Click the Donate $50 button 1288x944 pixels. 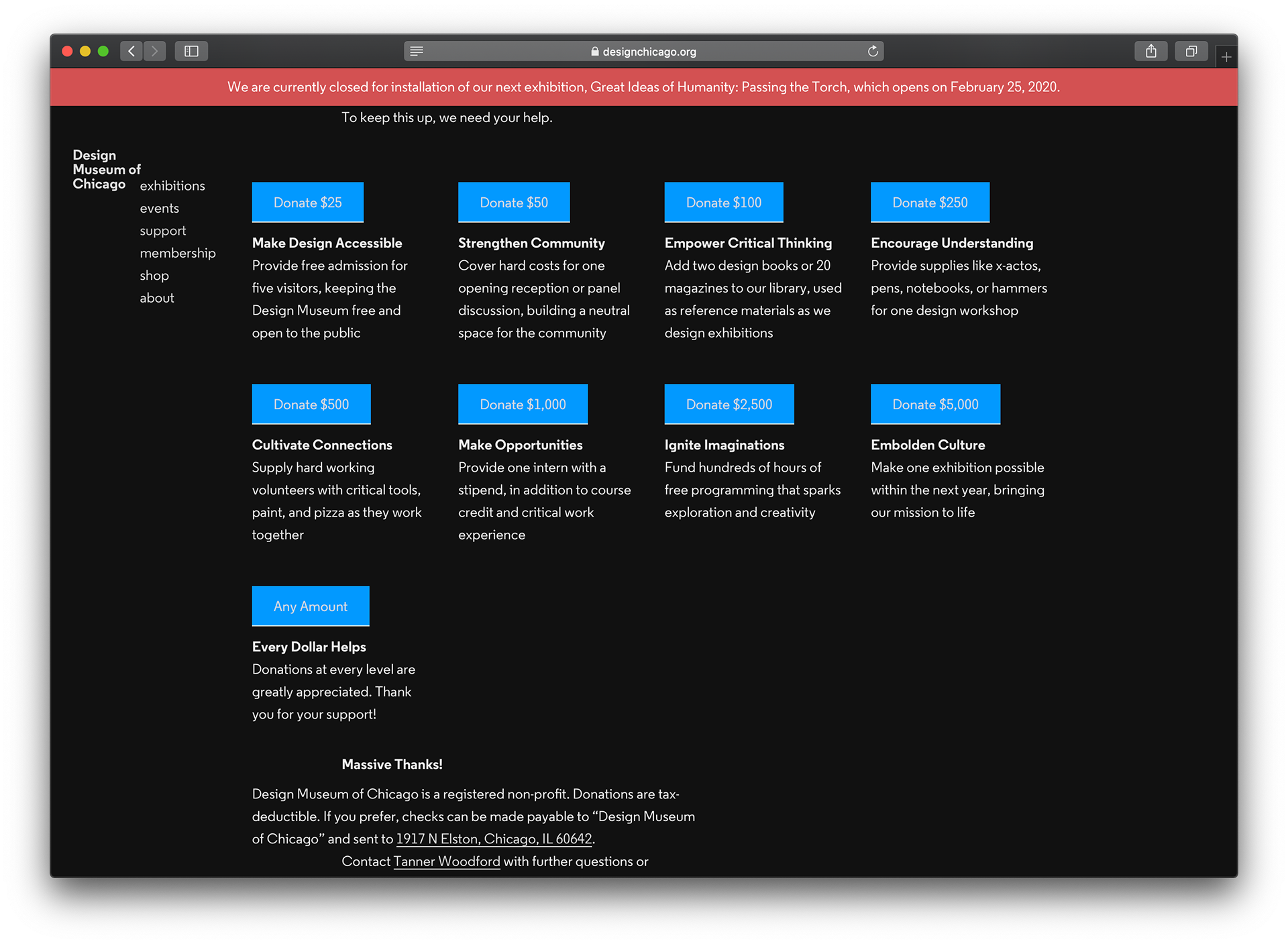click(514, 203)
